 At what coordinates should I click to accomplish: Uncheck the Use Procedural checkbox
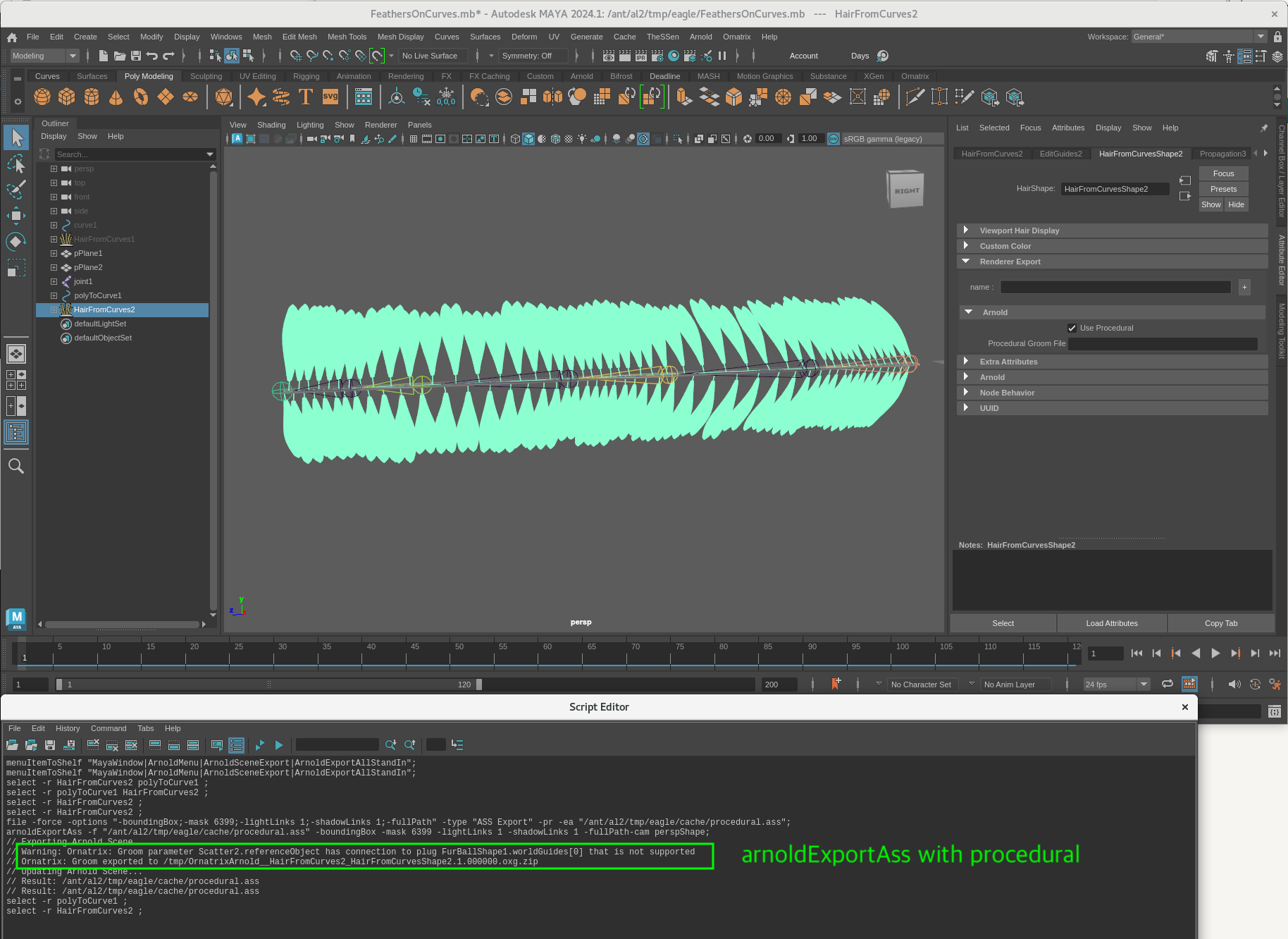(1072, 328)
